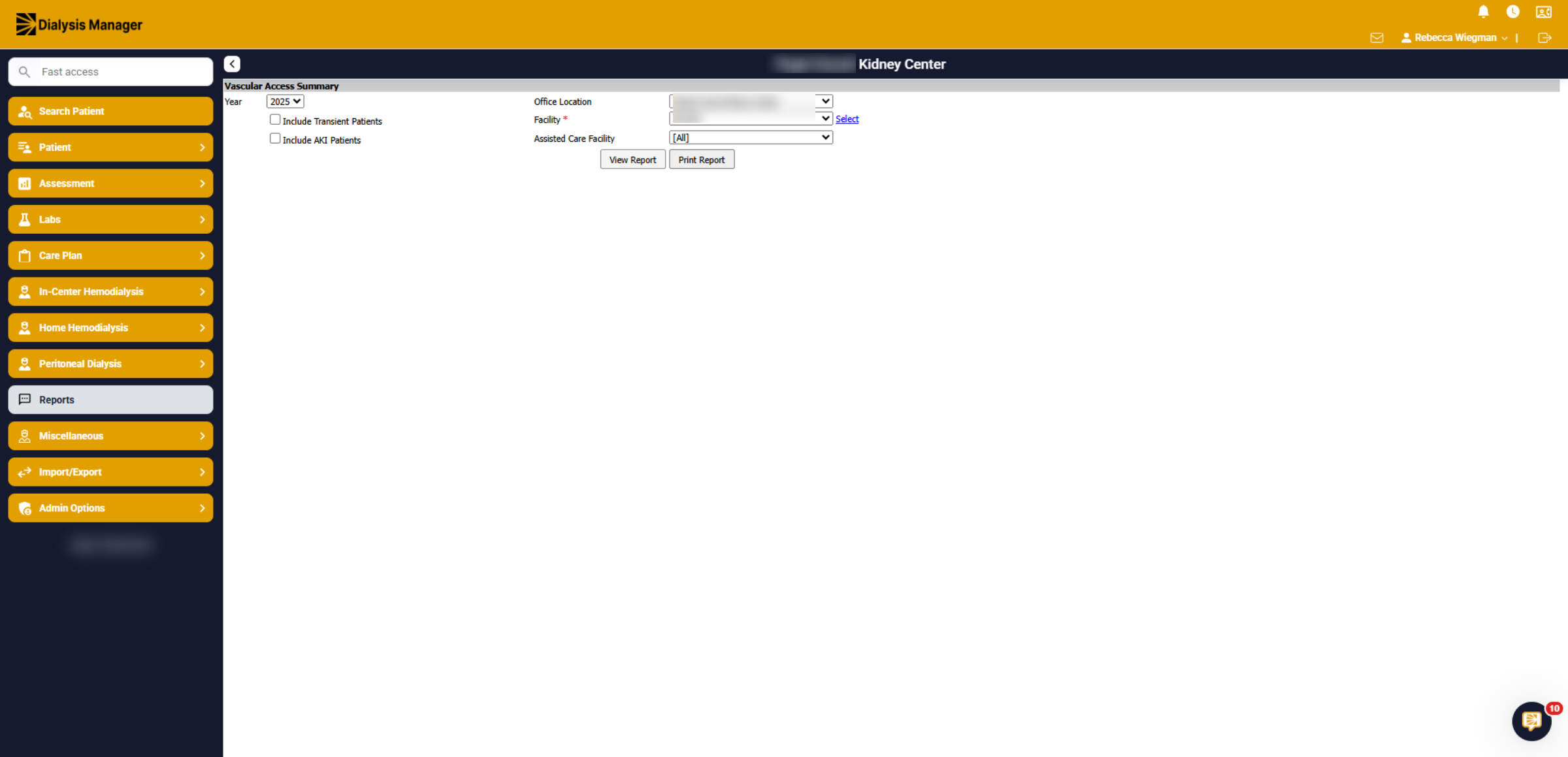The height and width of the screenshot is (757, 1568).
Task: Click the Dialysis Manager logo
Action: tap(79, 25)
